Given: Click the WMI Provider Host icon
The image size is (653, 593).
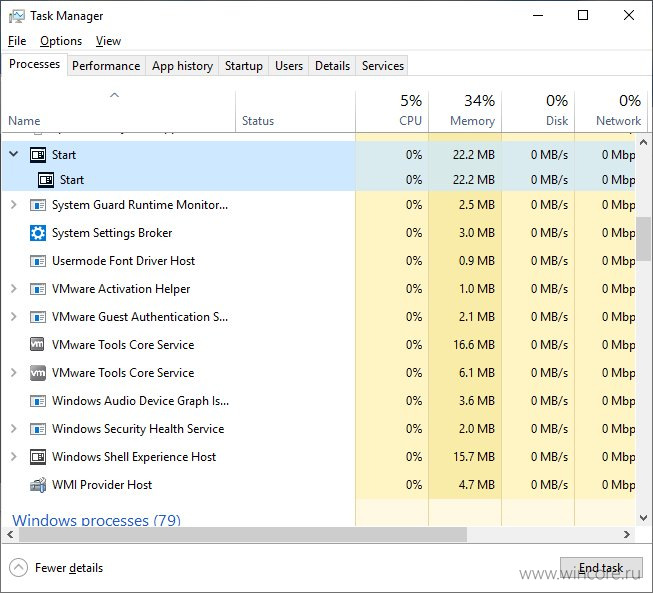Looking at the screenshot, I should click(x=38, y=485).
